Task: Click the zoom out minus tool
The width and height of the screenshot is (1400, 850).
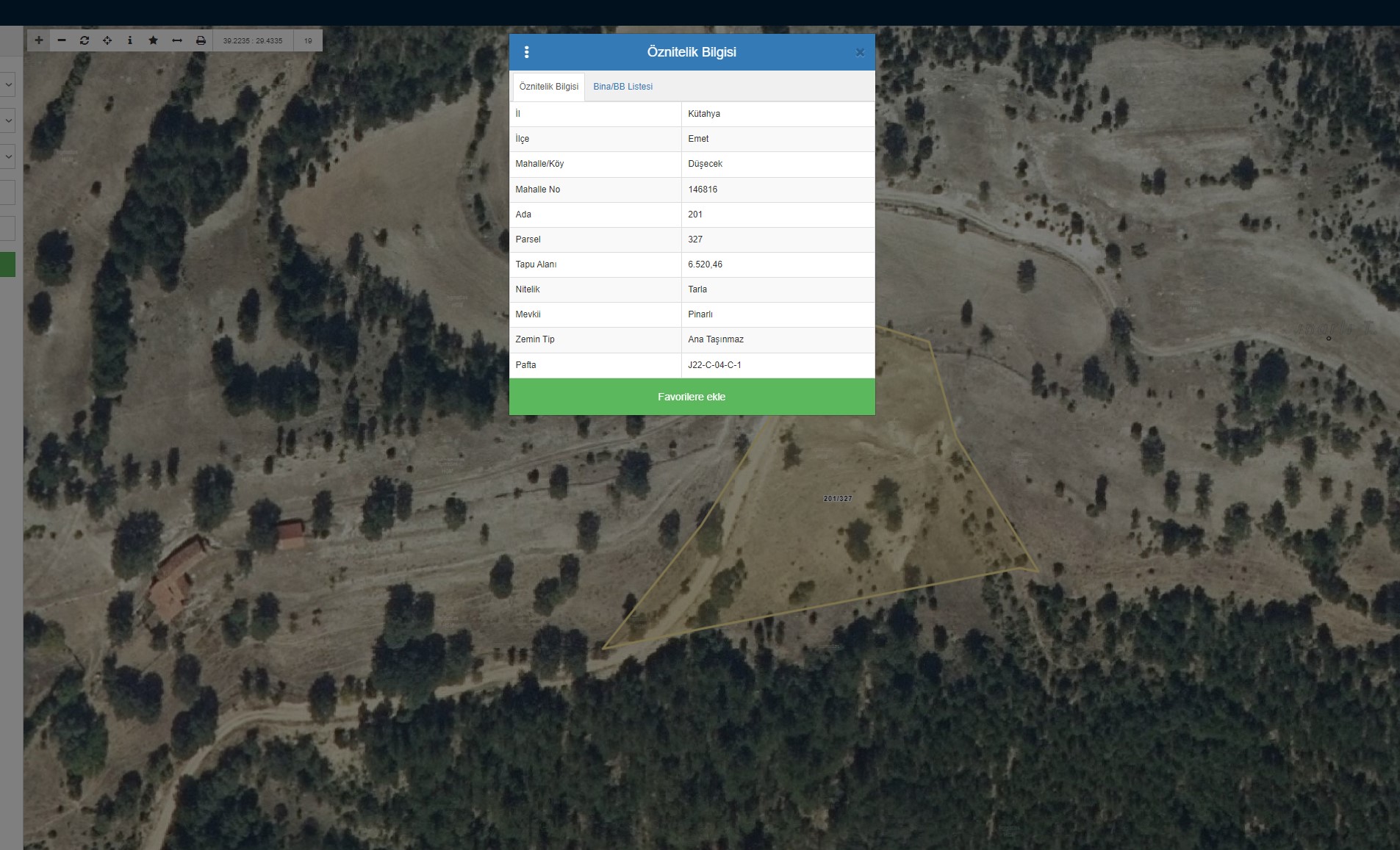Action: click(62, 40)
